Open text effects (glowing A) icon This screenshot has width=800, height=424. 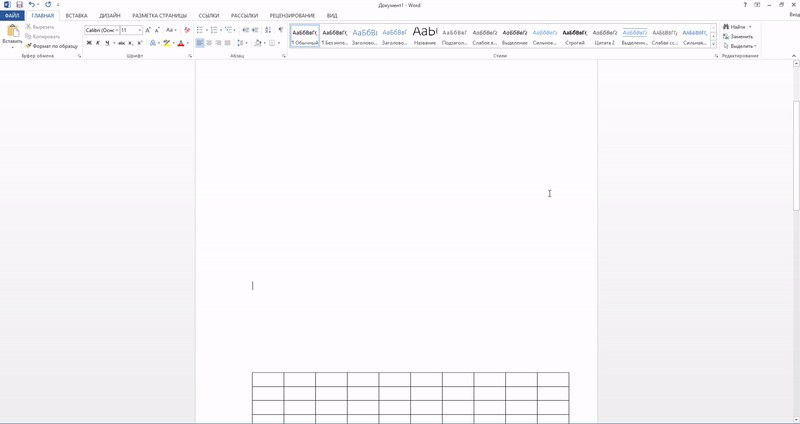(x=153, y=43)
